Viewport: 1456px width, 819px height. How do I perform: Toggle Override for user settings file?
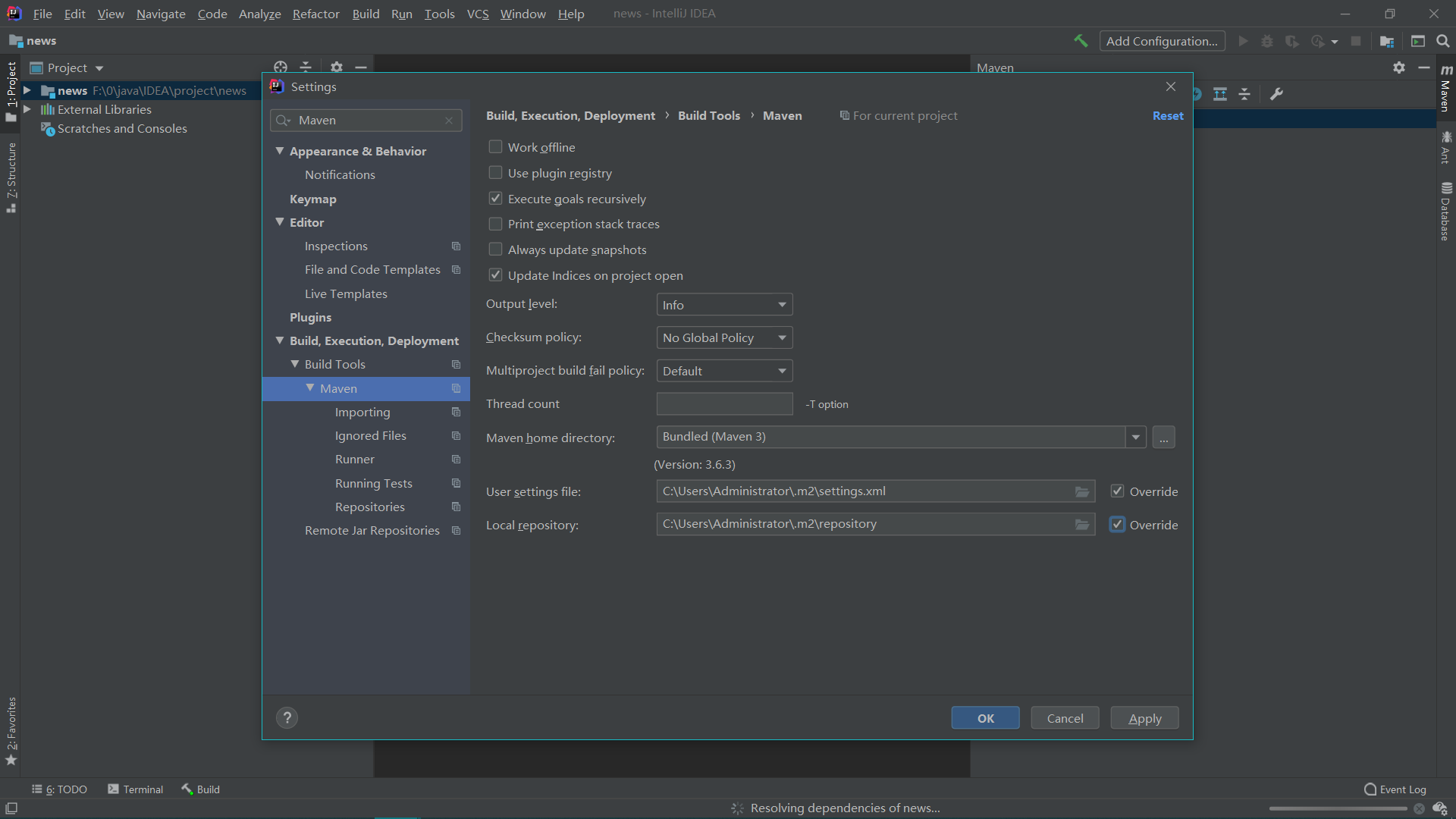tap(1117, 491)
